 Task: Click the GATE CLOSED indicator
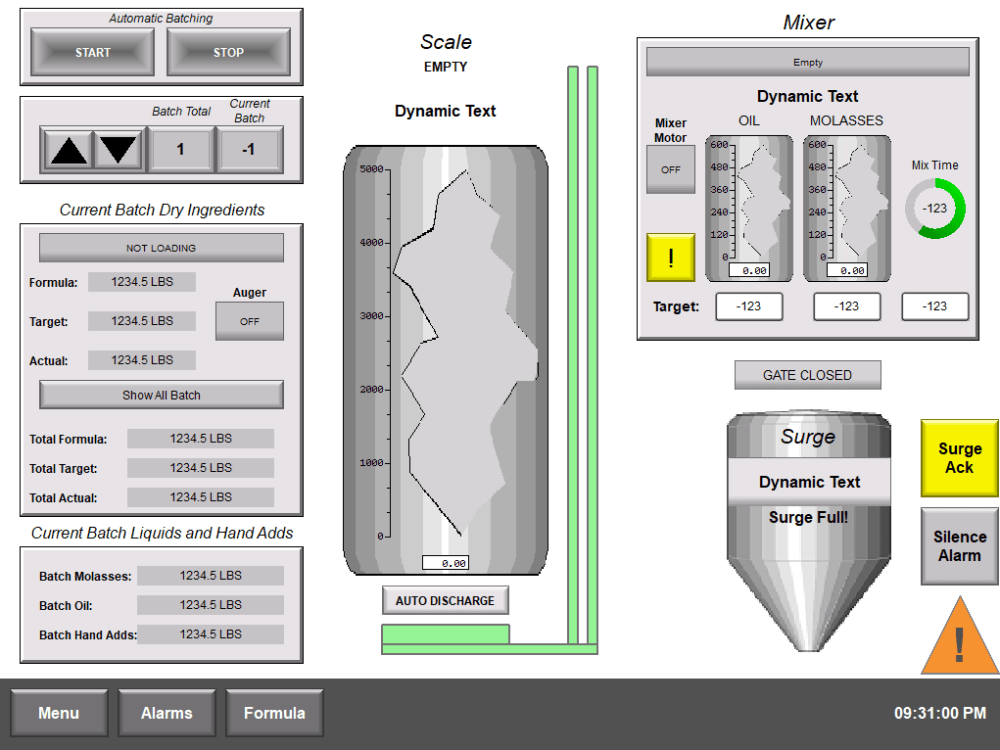point(808,375)
